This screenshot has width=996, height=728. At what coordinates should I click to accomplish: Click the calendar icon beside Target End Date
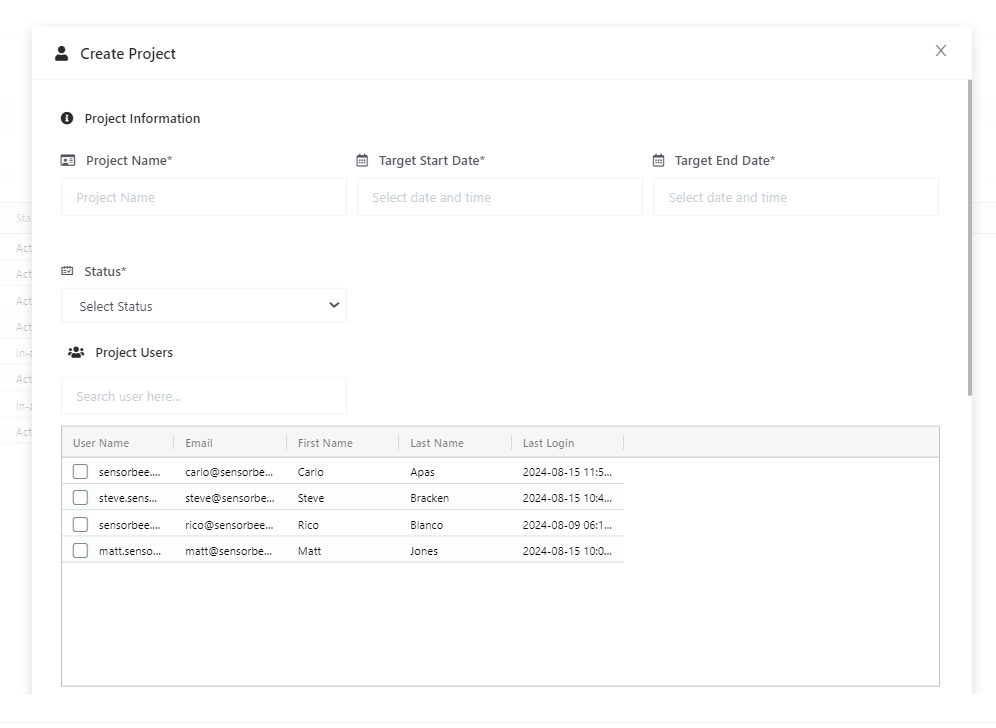(659, 161)
